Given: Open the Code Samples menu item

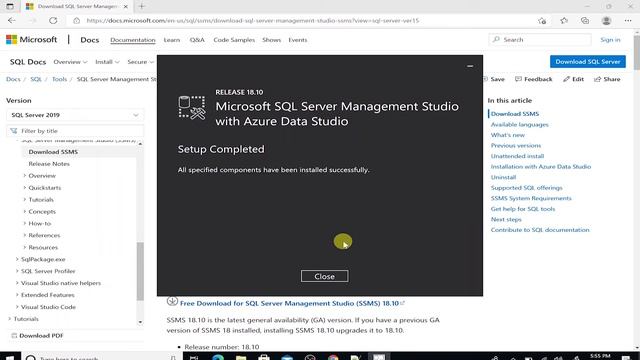Looking at the screenshot, I should (x=234, y=40).
